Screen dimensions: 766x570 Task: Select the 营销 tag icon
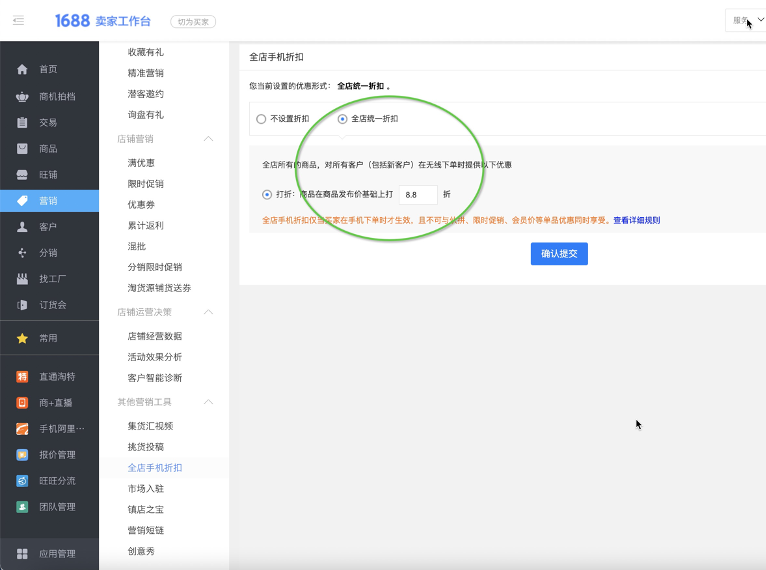(x=22, y=201)
